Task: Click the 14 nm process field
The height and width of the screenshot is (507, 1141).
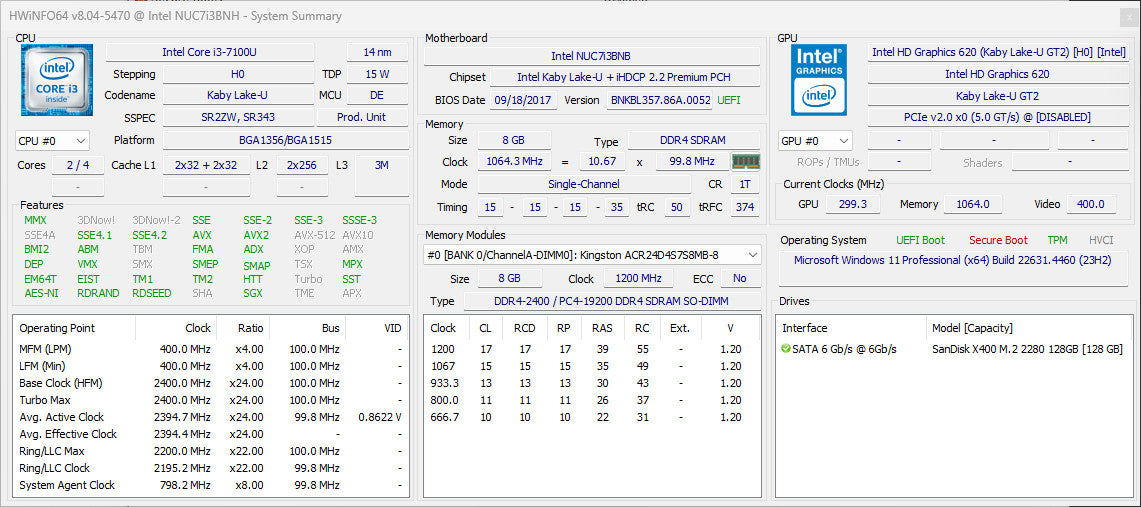Action: coord(377,52)
